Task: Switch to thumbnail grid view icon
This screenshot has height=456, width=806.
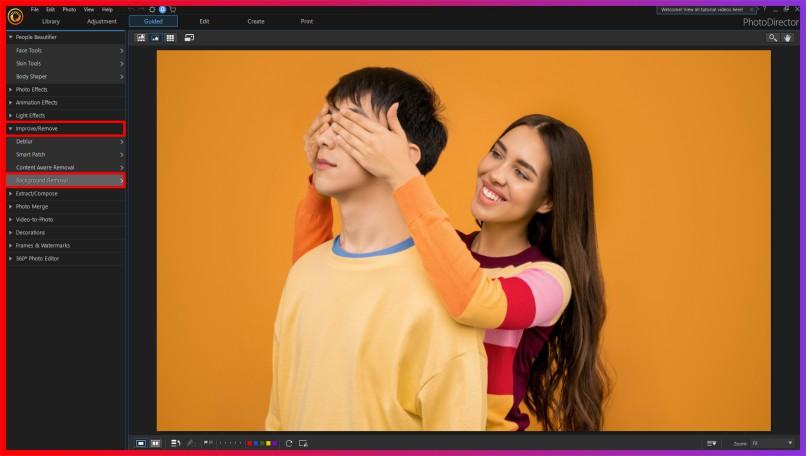Action: (x=170, y=37)
